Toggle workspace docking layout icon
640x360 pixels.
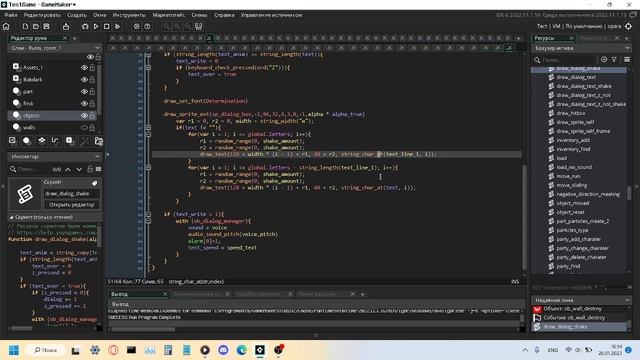[x=198, y=27]
